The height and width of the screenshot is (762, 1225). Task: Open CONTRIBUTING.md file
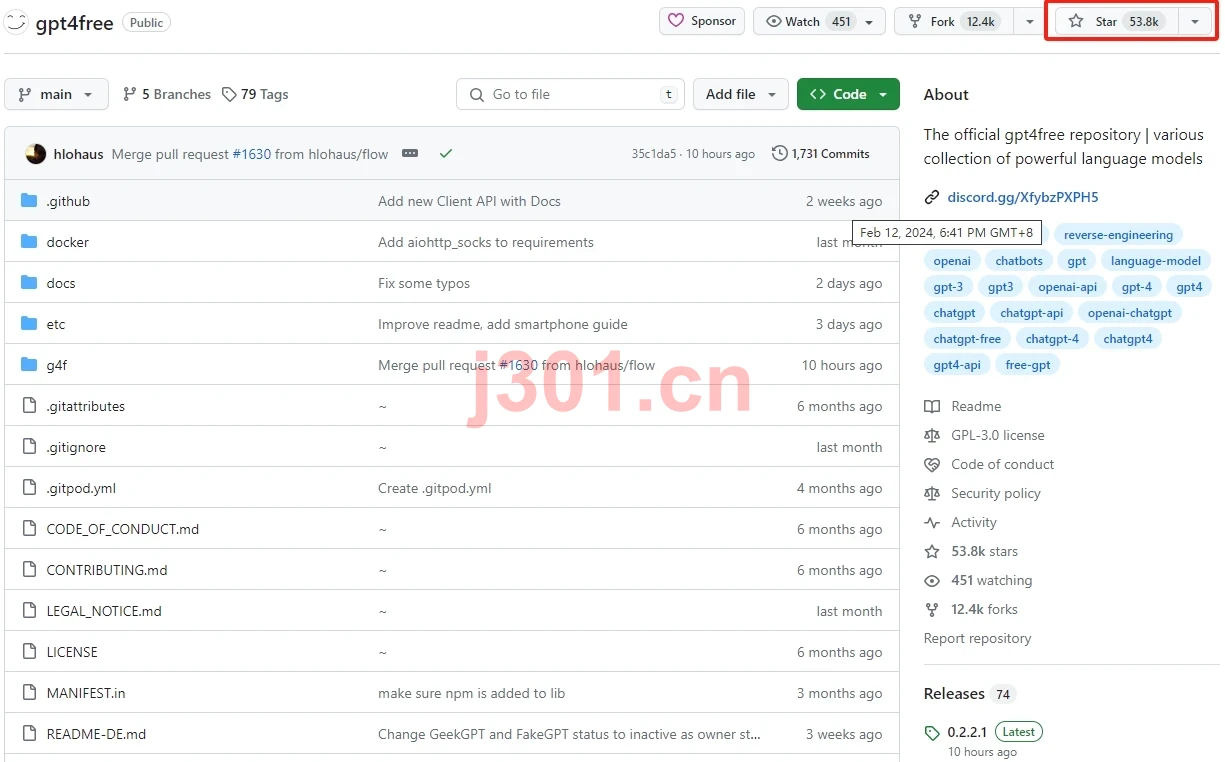tap(107, 570)
